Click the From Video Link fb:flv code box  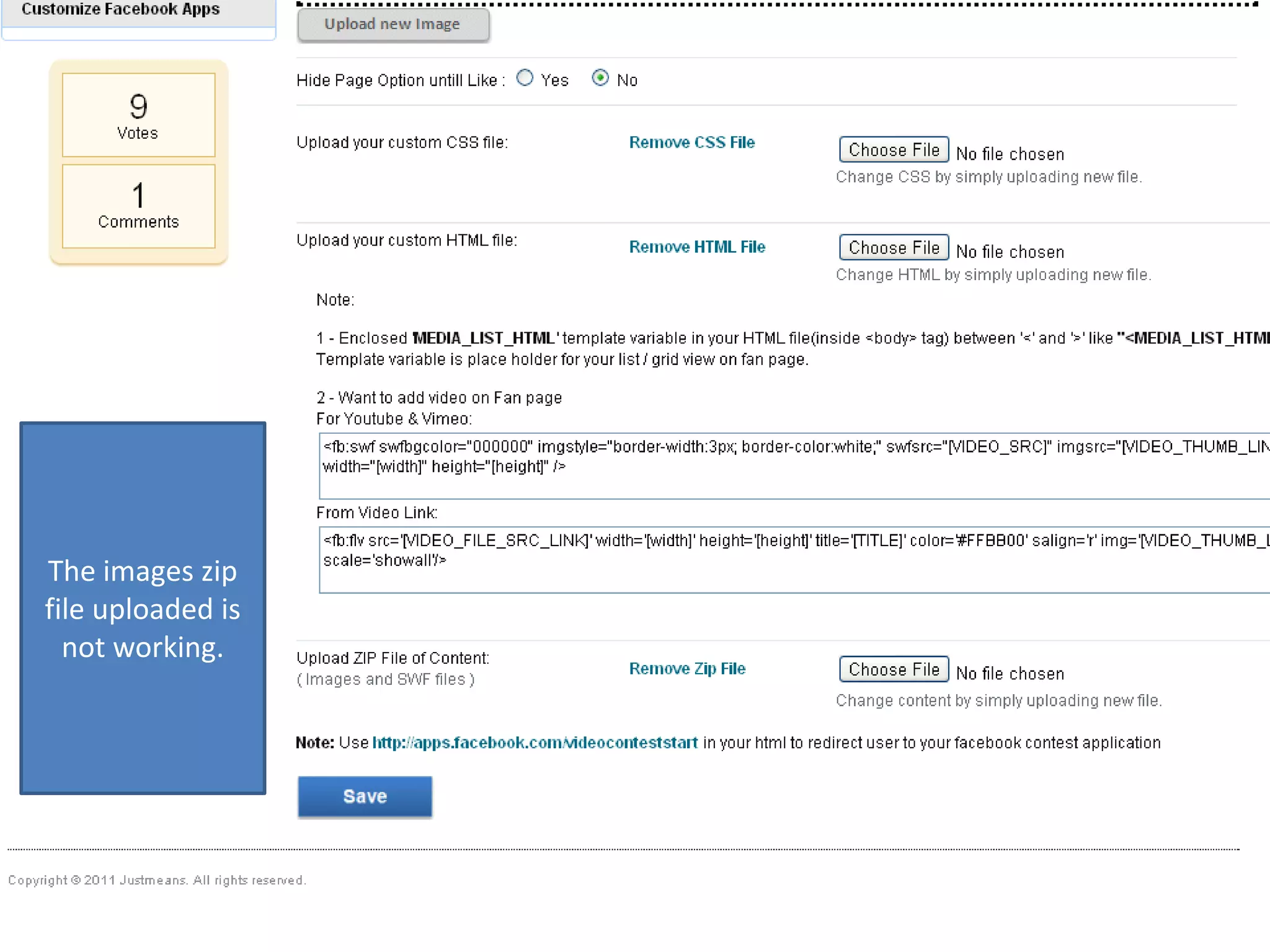click(x=794, y=560)
